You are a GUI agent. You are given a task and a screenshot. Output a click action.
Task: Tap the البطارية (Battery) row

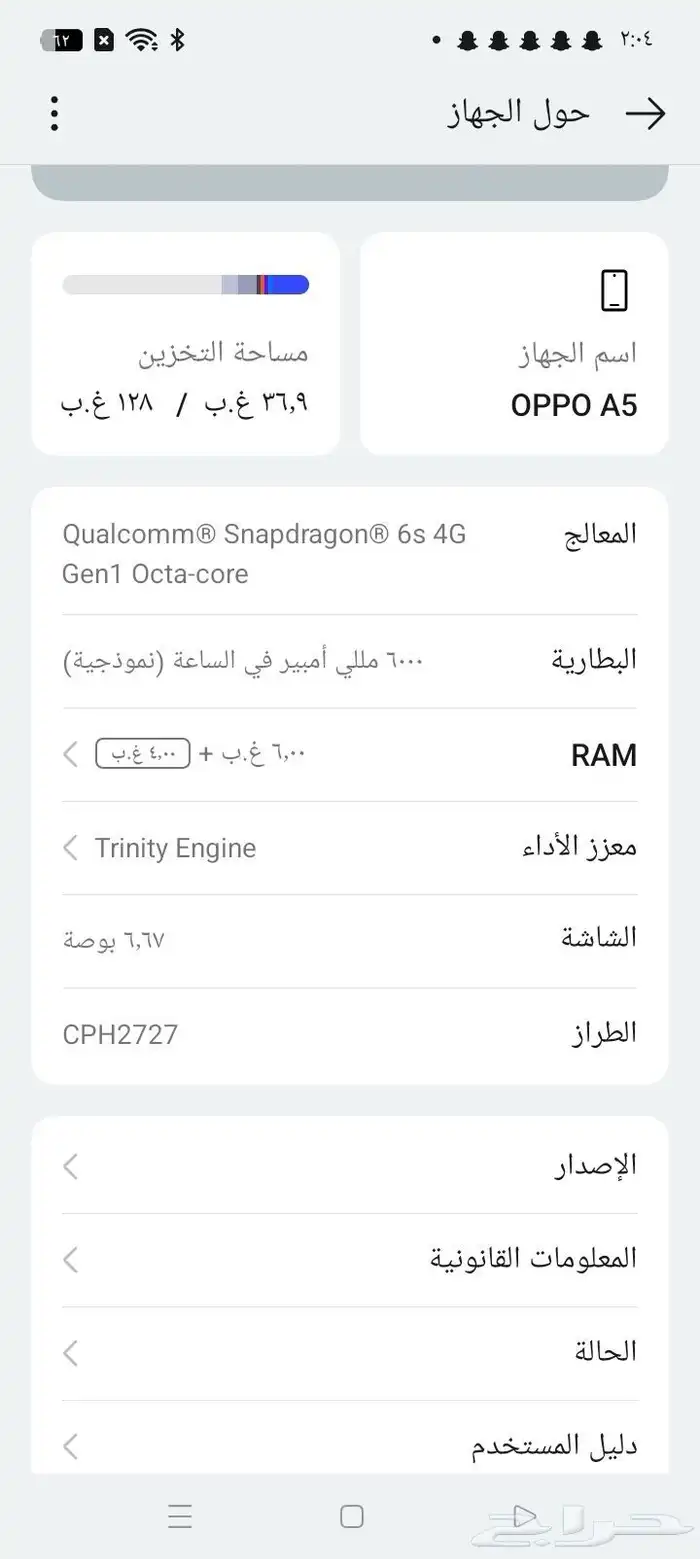point(350,660)
